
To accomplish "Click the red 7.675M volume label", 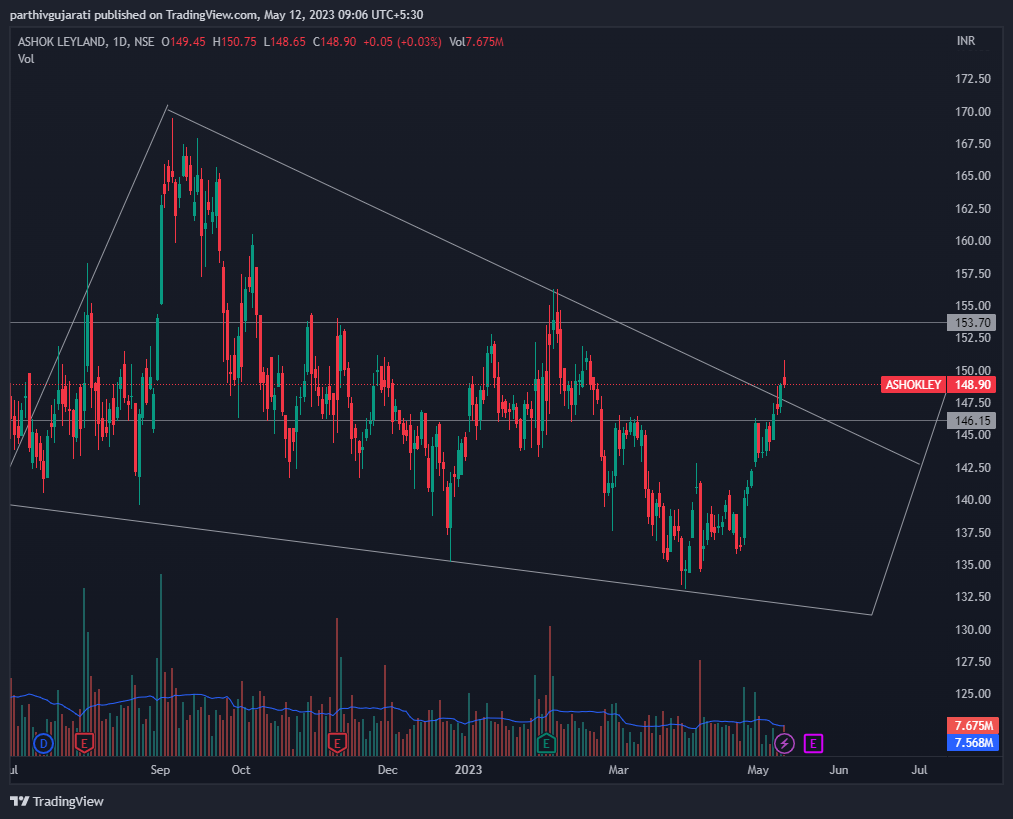I will click(x=973, y=725).
